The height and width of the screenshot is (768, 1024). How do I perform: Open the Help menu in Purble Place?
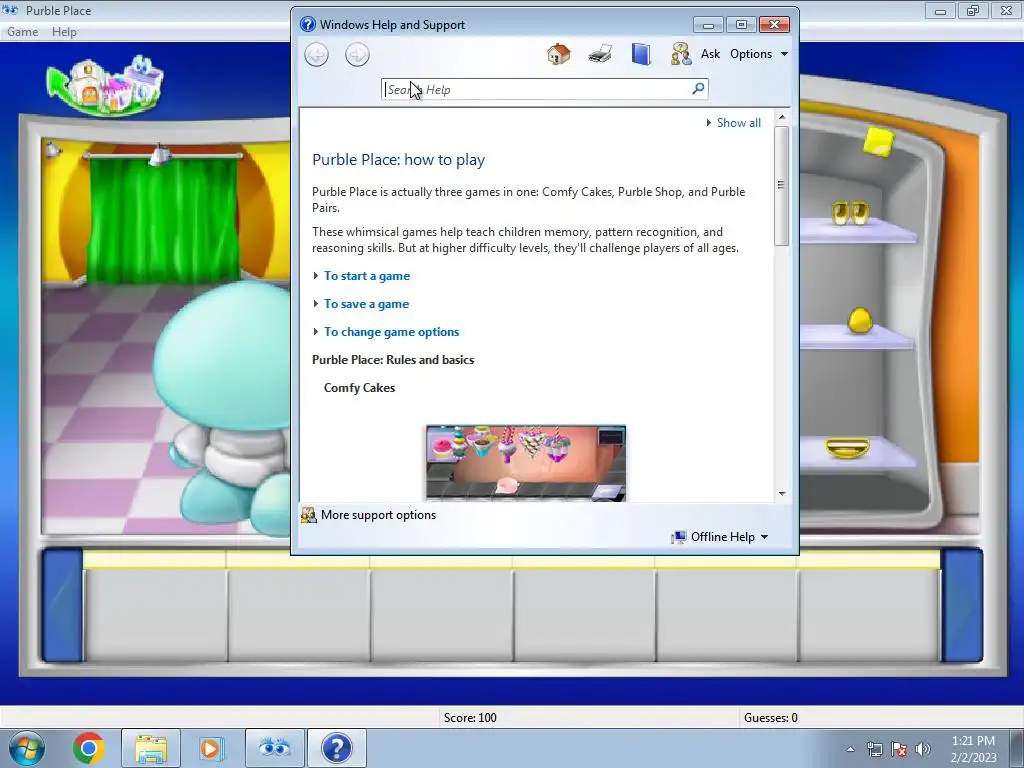tap(64, 32)
